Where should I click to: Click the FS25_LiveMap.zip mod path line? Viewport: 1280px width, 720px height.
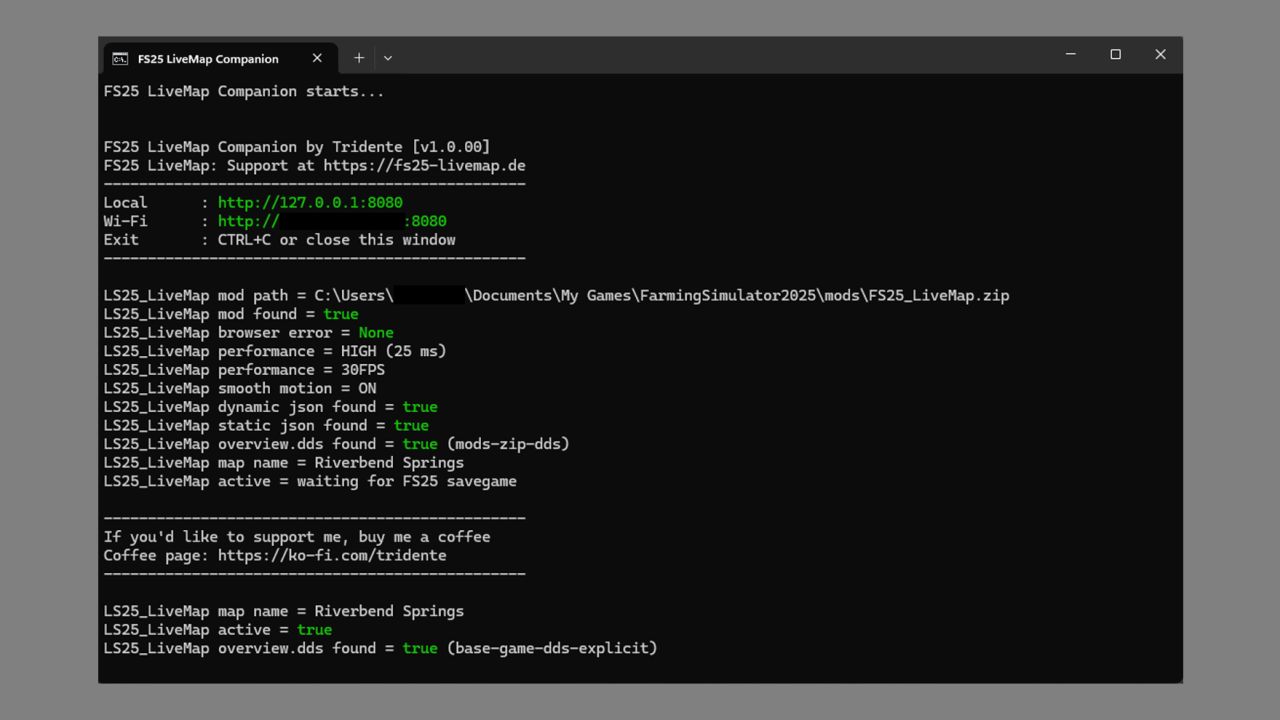click(x=556, y=295)
